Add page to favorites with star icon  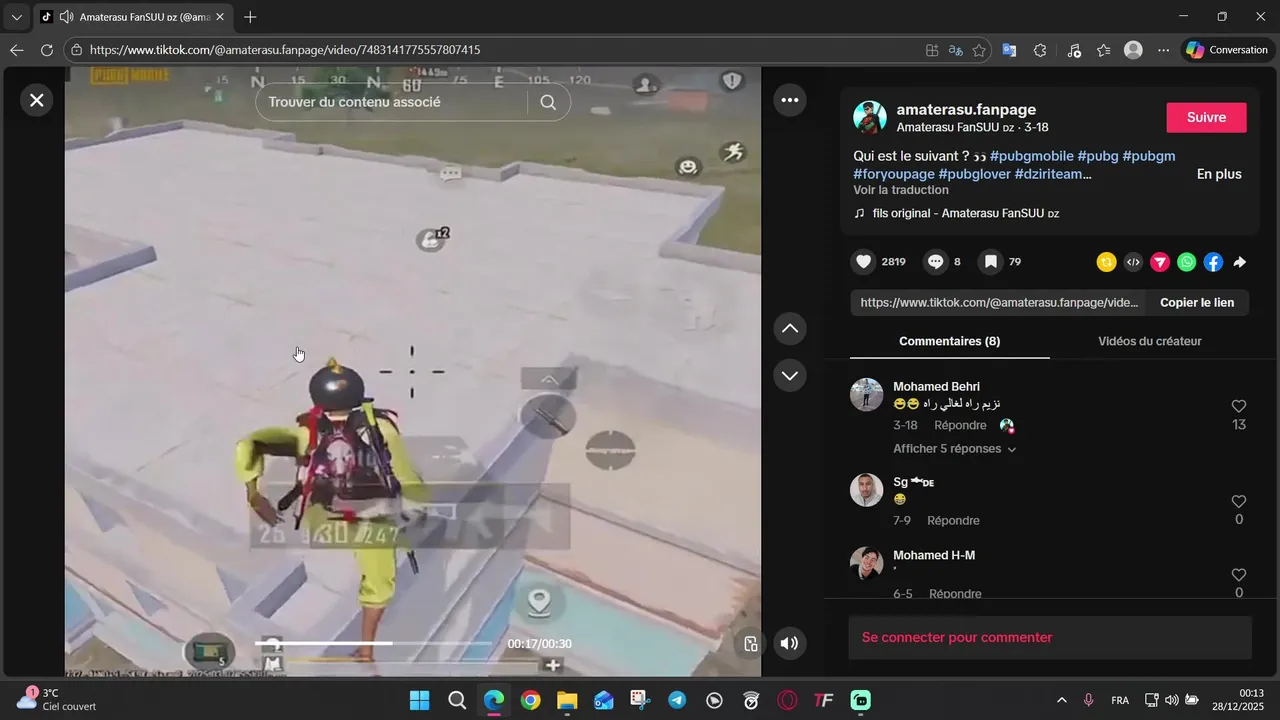[x=979, y=50]
